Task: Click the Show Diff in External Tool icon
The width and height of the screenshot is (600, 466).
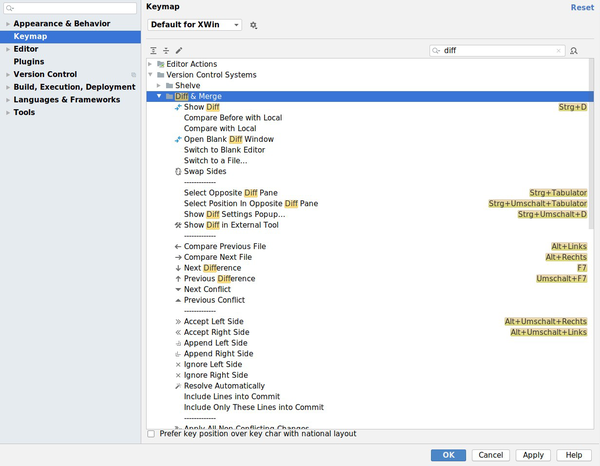Action: 178,225
